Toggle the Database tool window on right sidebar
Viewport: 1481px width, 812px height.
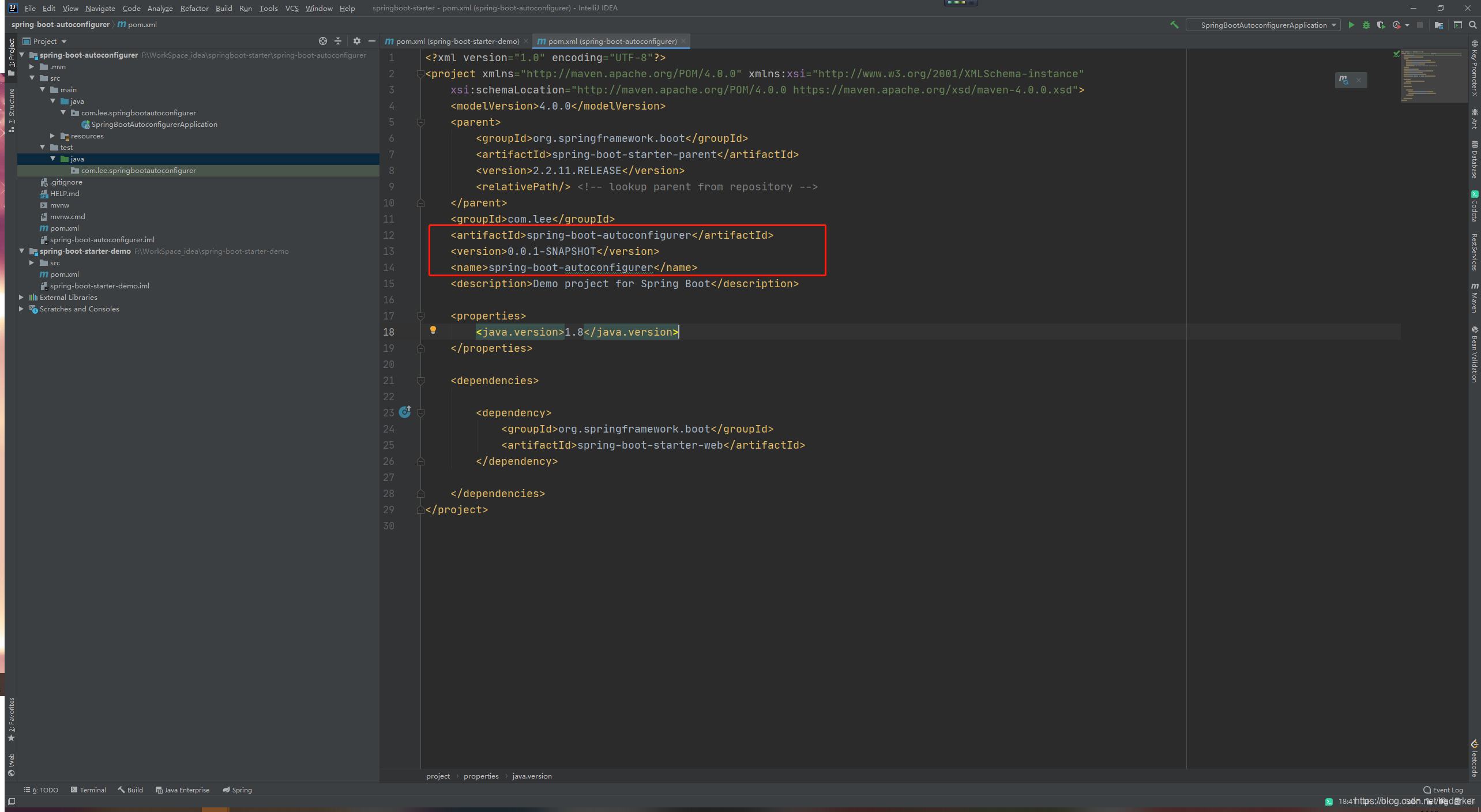[1475, 160]
